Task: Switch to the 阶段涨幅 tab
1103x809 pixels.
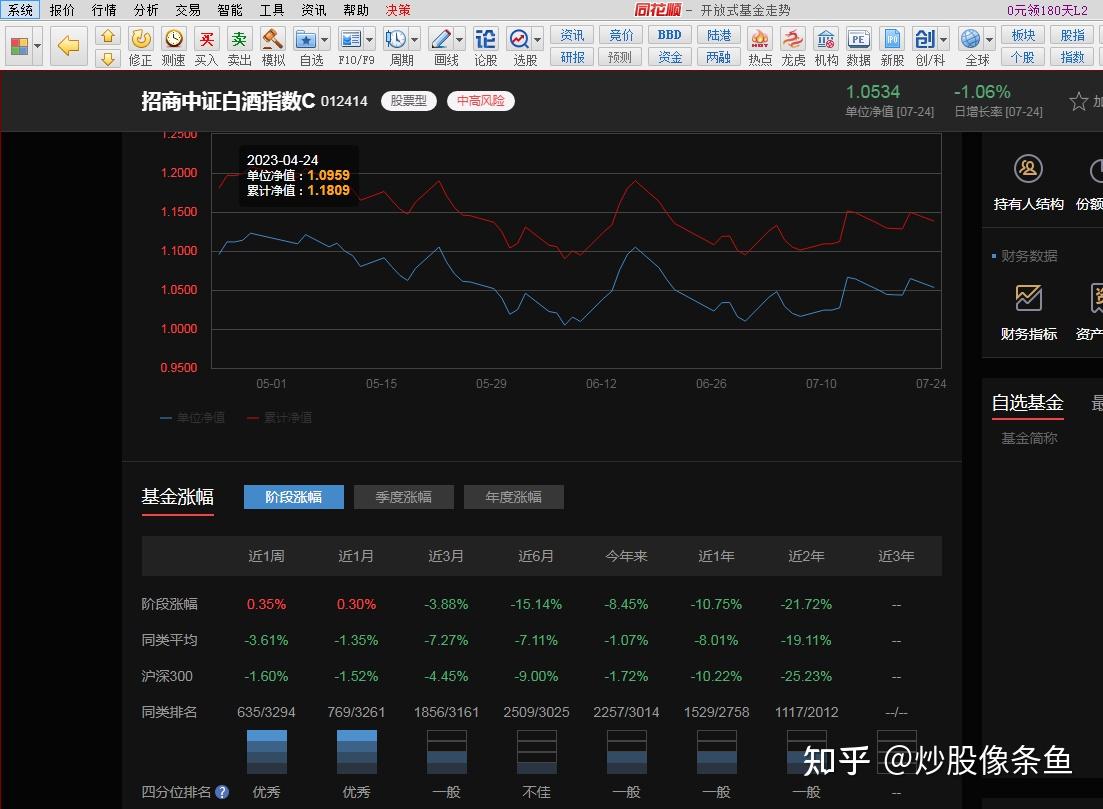Action: pyautogui.click(x=294, y=497)
